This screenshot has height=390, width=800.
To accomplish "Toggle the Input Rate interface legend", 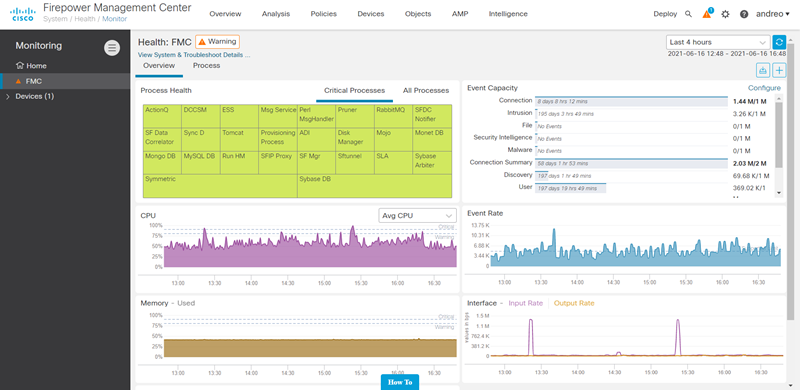I will (526, 303).
